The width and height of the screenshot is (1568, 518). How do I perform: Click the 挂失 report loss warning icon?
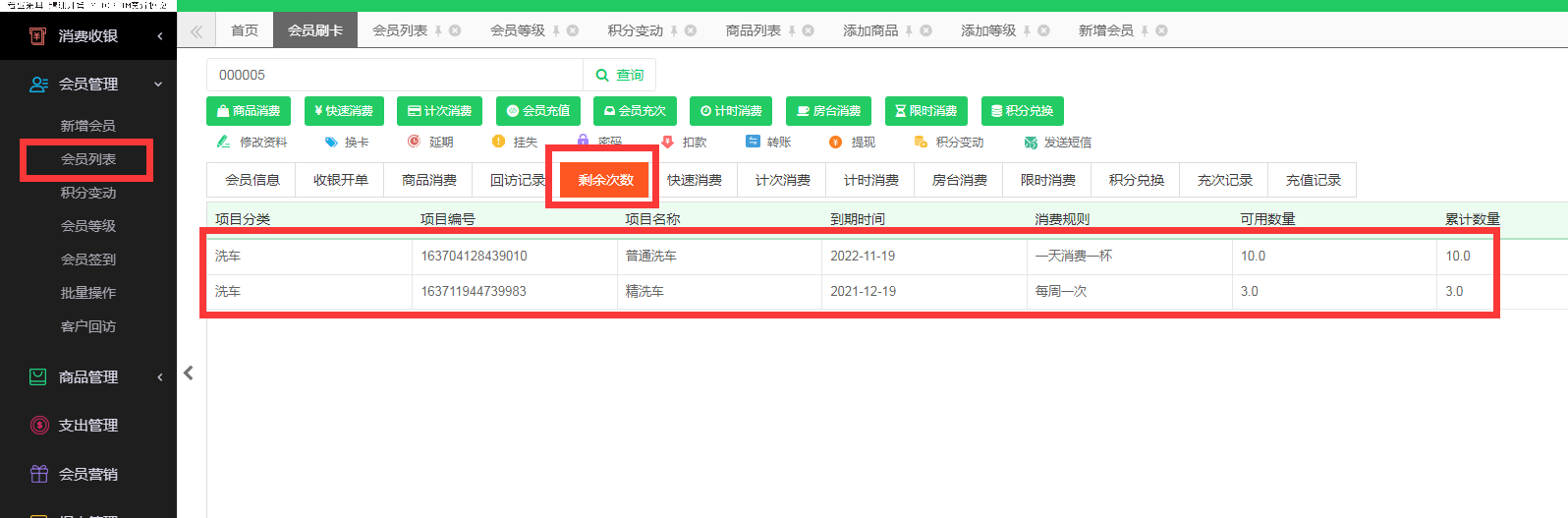(498, 143)
